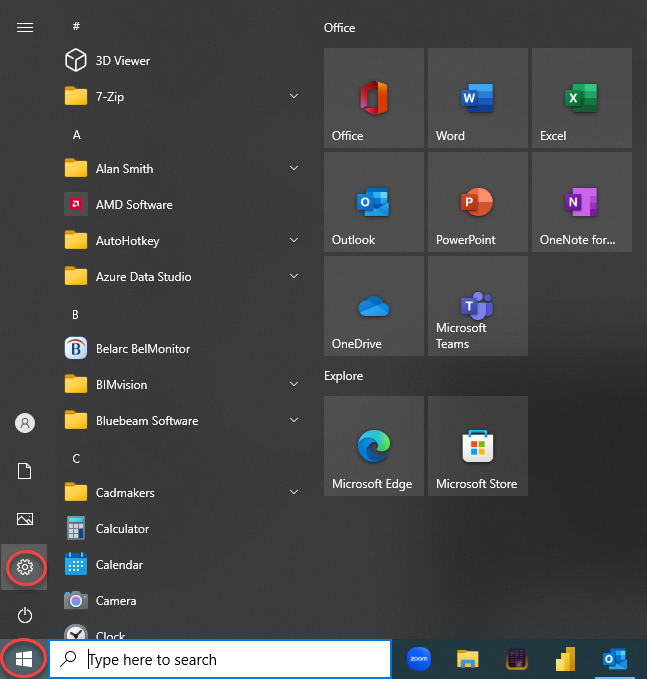Open the Pictures shortcut icon
Image resolution: width=647 pixels, height=679 pixels.
point(25,519)
